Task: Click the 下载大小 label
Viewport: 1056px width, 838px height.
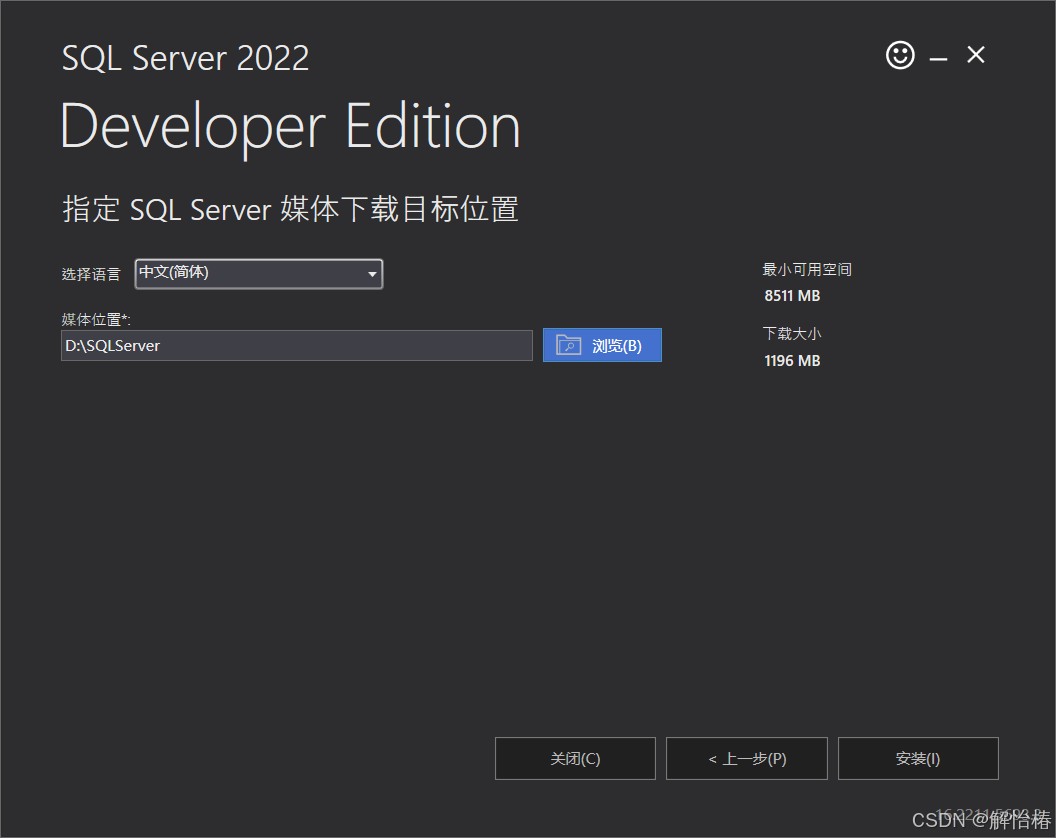Action: [792, 333]
